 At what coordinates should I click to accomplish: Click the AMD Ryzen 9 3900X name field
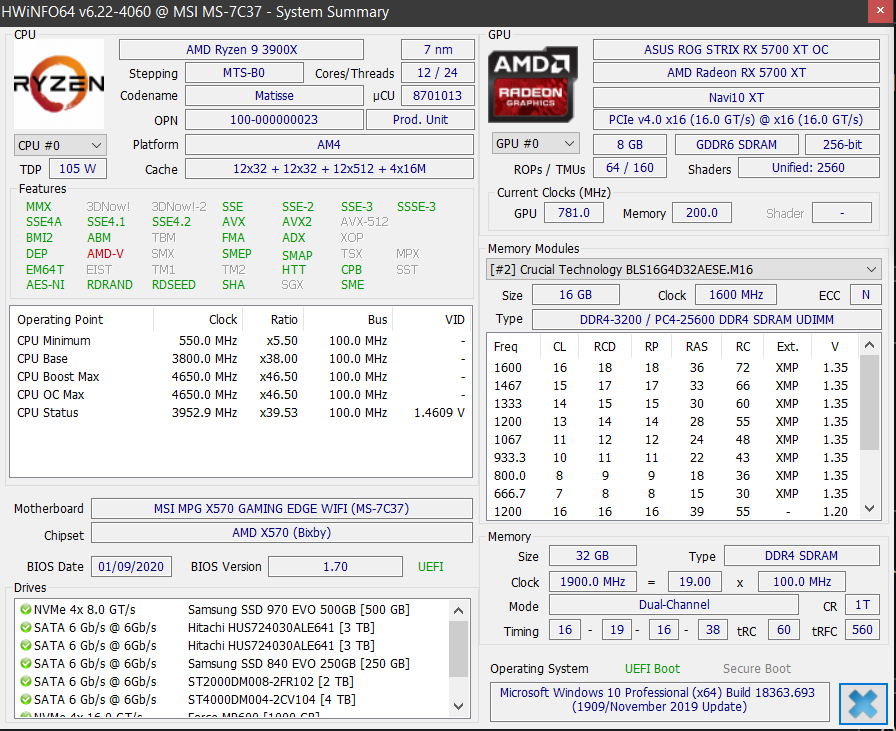(x=241, y=50)
